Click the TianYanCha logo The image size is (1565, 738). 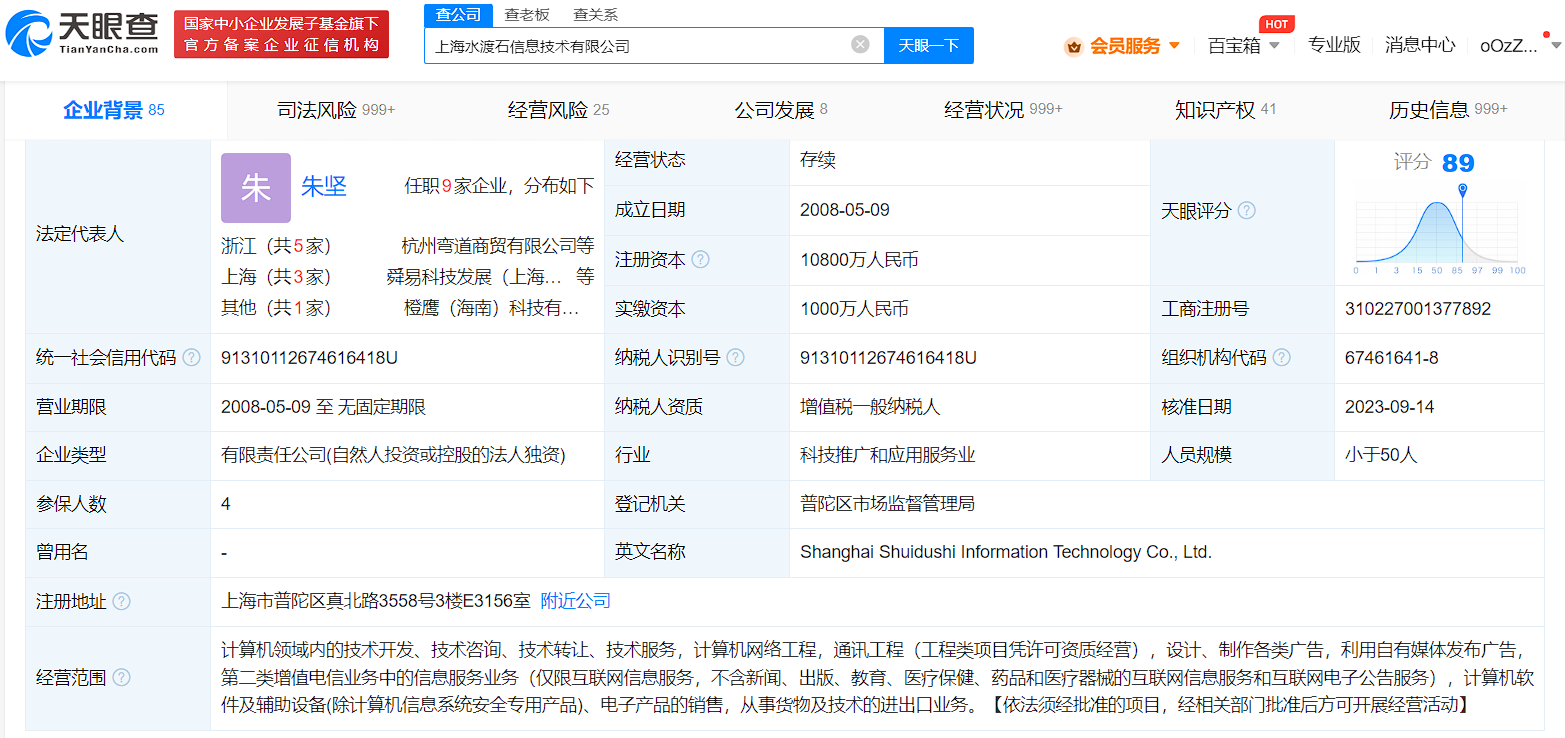pyautogui.click(x=82, y=34)
